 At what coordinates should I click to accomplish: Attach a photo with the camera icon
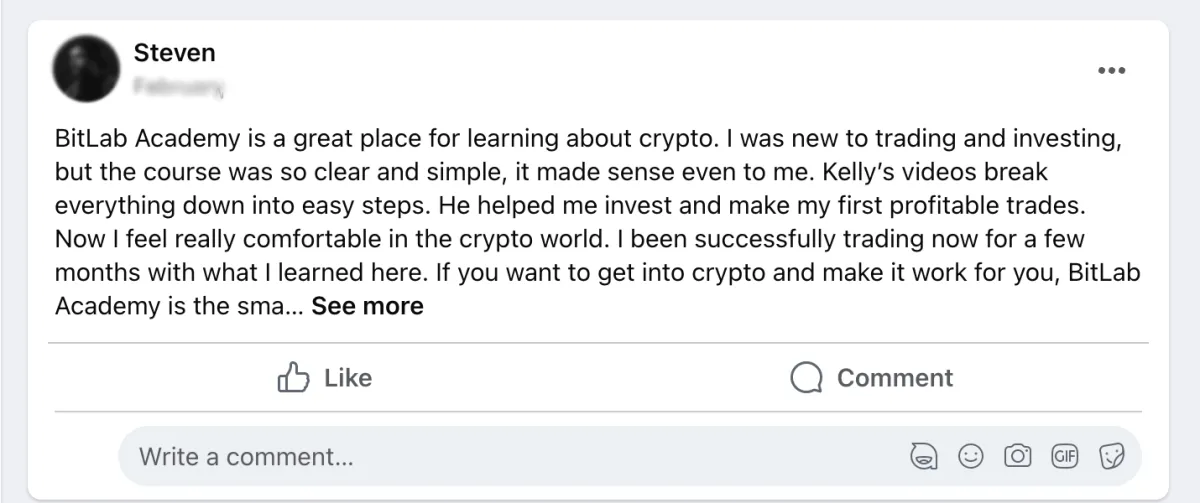click(x=1018, y=457)
